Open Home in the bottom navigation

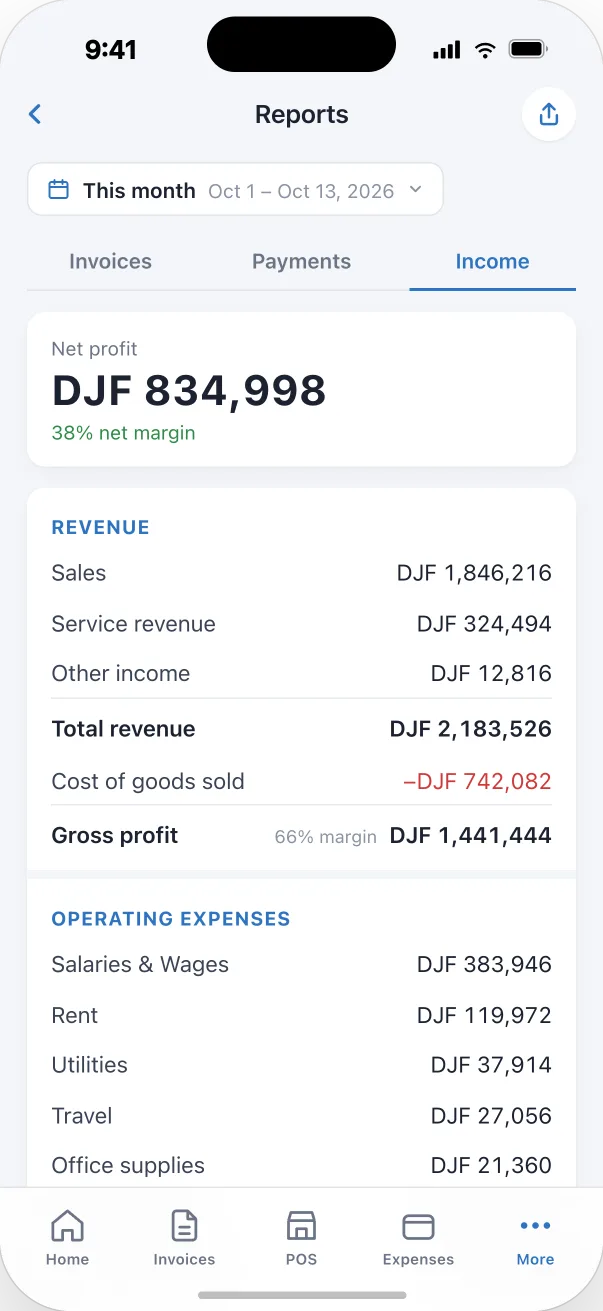coord(67,1238)
